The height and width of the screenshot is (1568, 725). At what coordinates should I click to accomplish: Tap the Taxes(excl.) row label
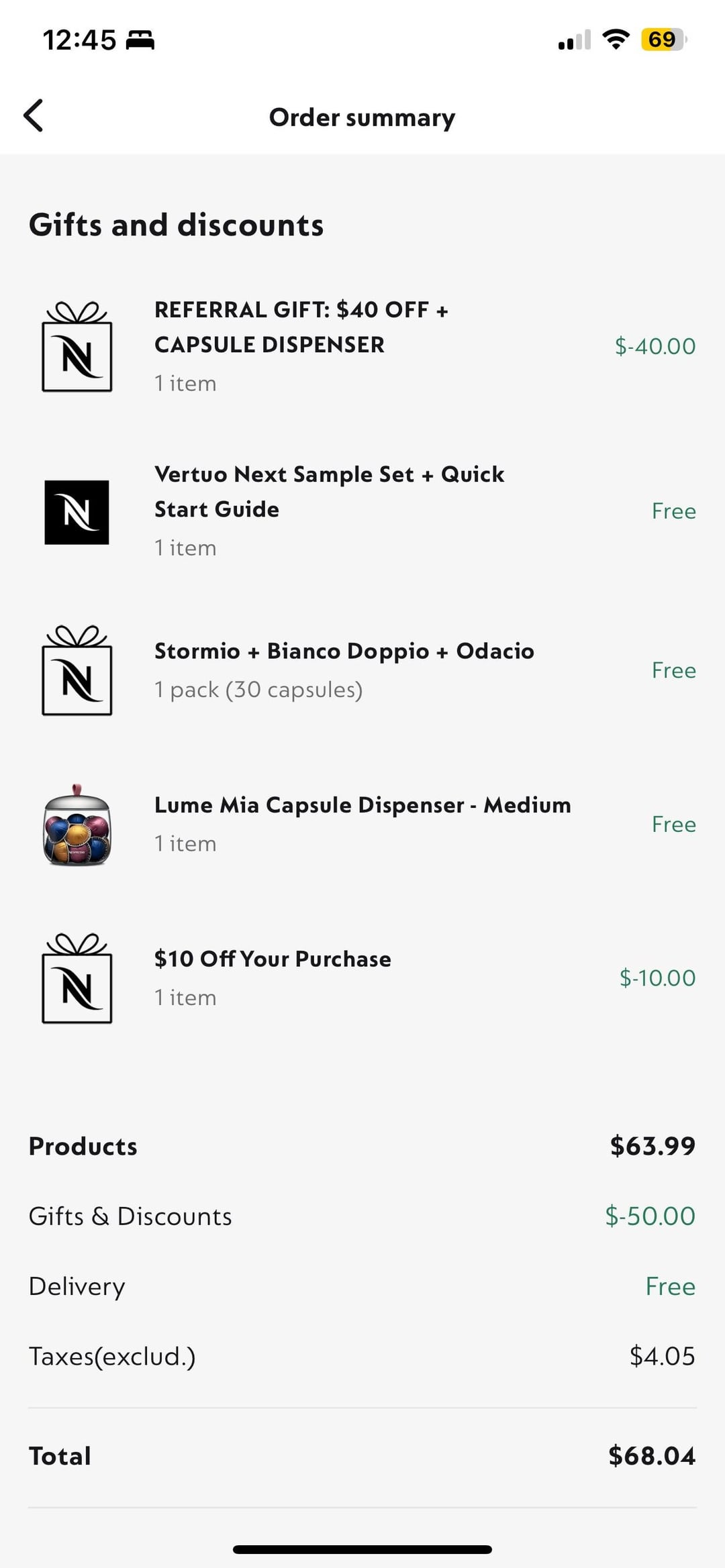point(112,1356)
